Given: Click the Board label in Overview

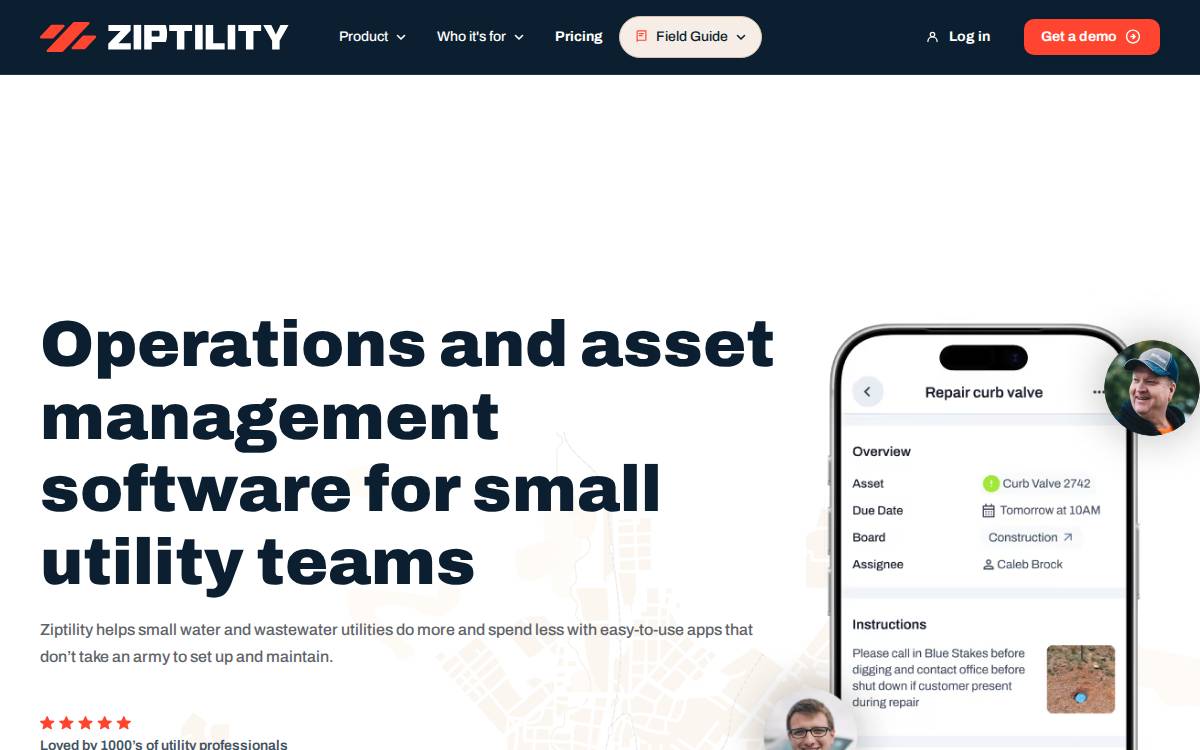Looking at the screenshot, I should pos(869,537).
